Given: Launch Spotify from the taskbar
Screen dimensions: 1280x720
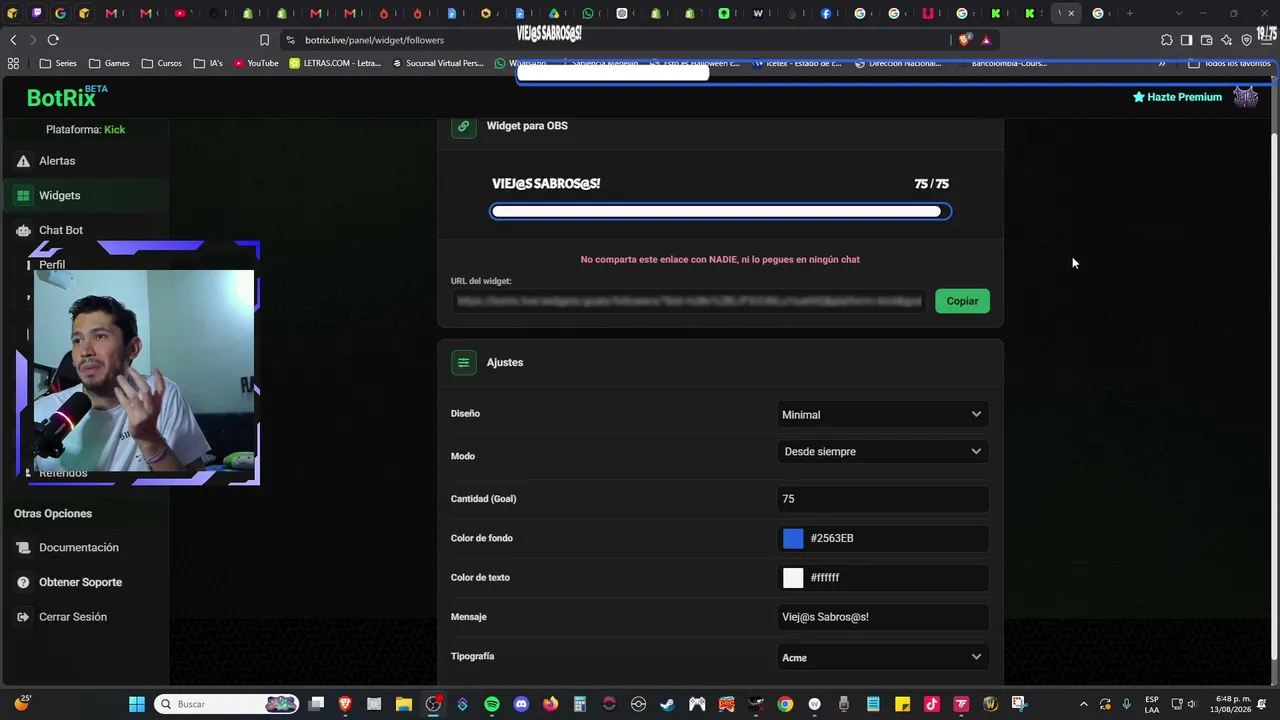Looking at the screenshot, I should [492, 704].
